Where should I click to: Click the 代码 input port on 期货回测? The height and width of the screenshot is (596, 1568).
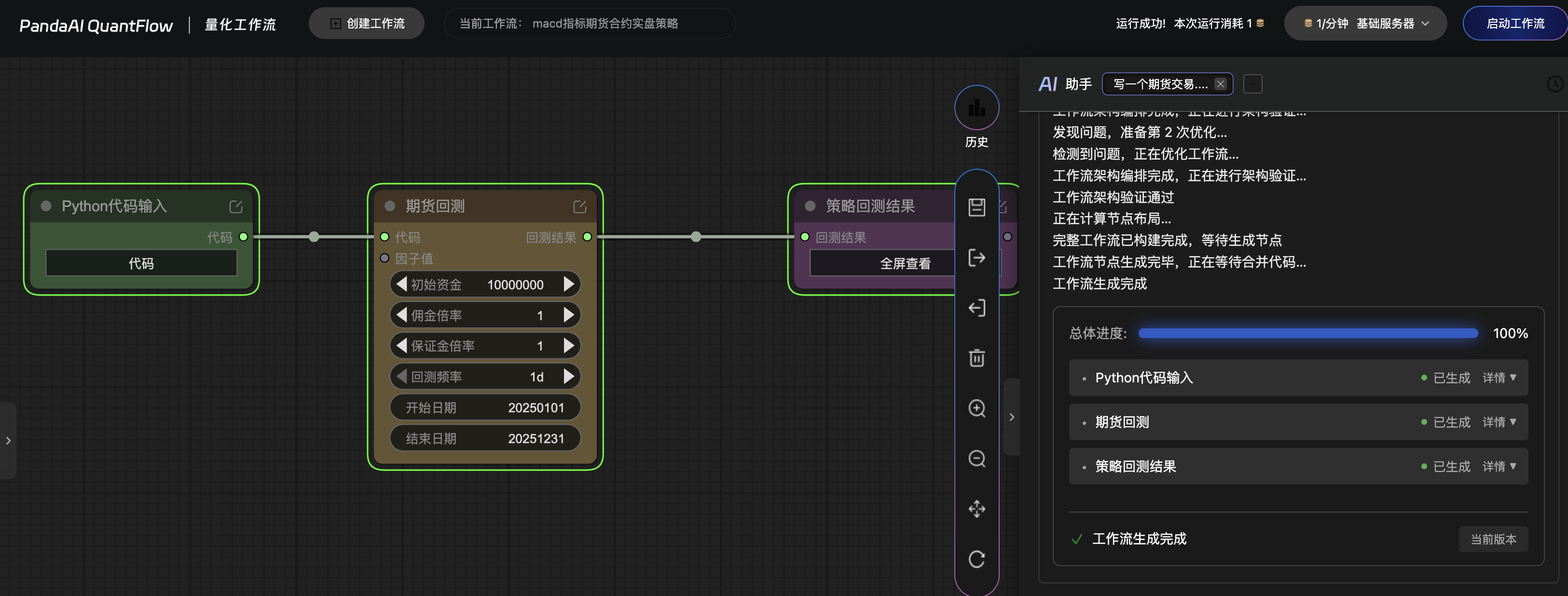click(385, 237)
